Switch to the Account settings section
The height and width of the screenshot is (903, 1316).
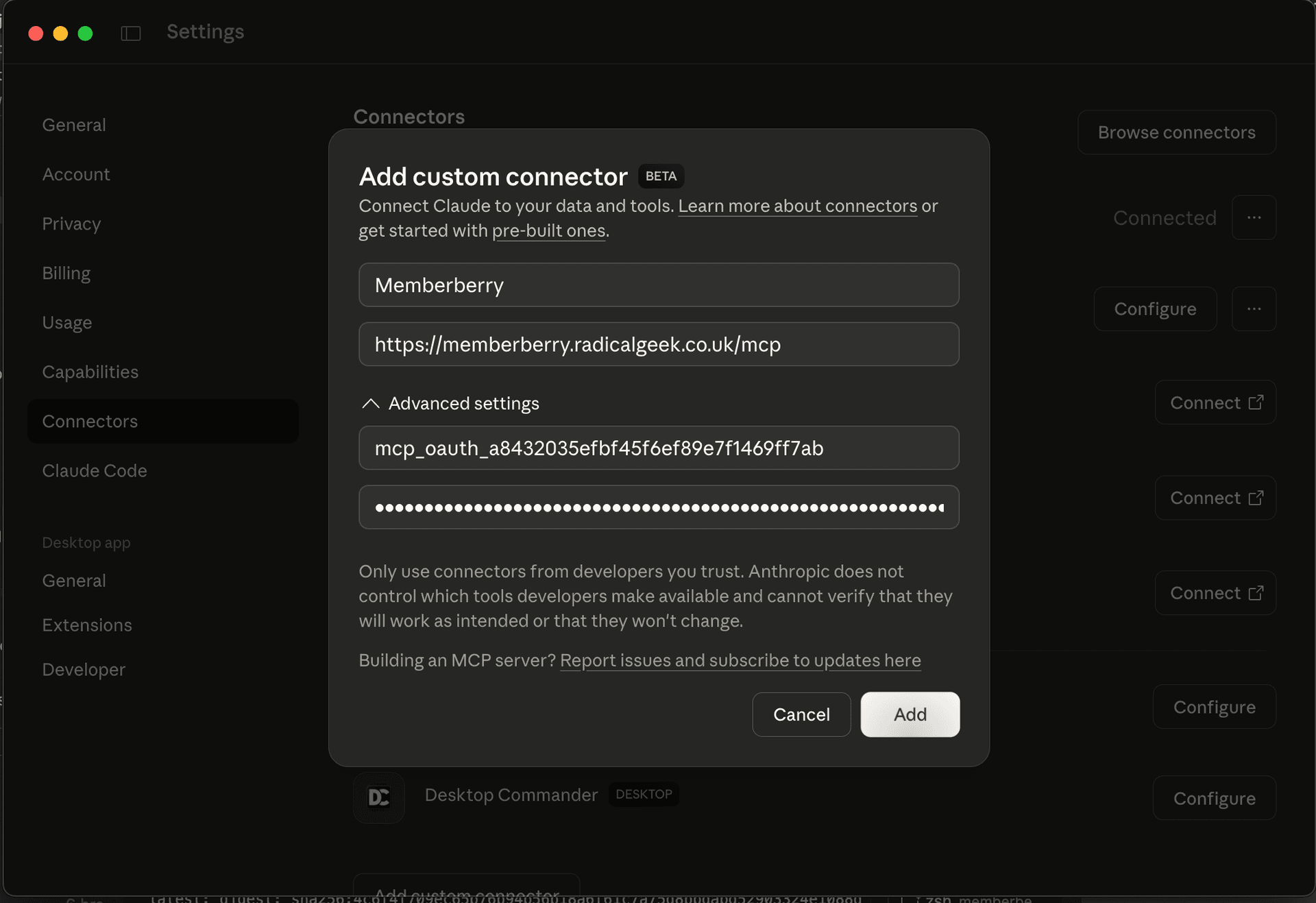[76, 174]
